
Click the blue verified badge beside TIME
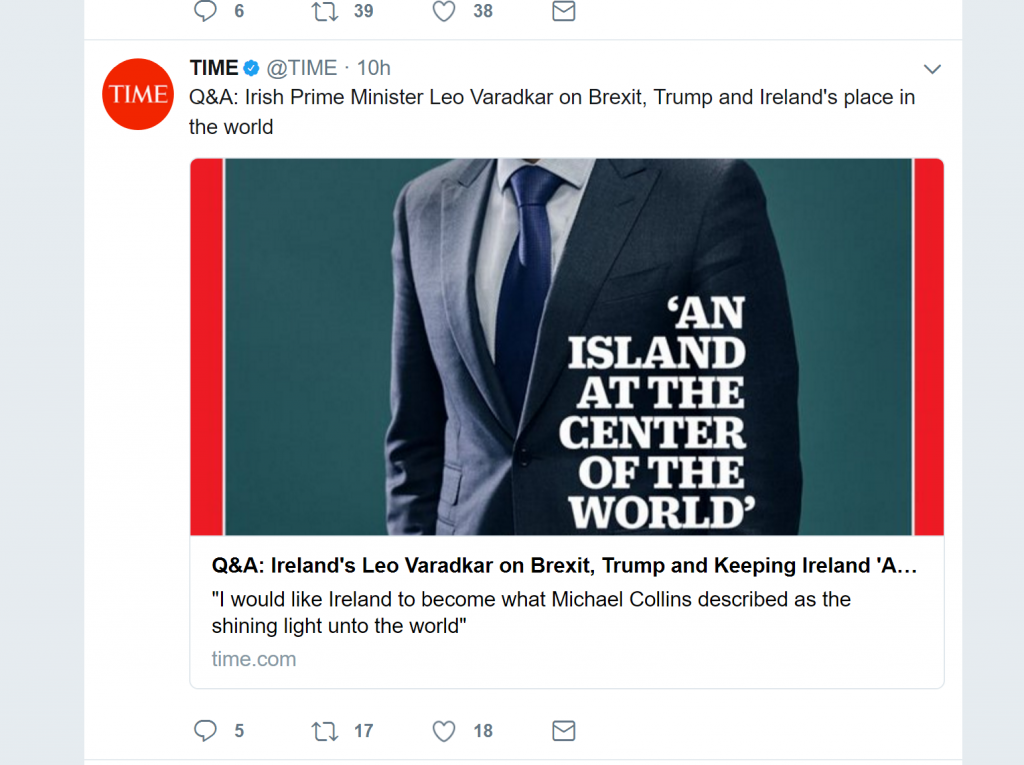pyautogui.click(x=252, y=68)
